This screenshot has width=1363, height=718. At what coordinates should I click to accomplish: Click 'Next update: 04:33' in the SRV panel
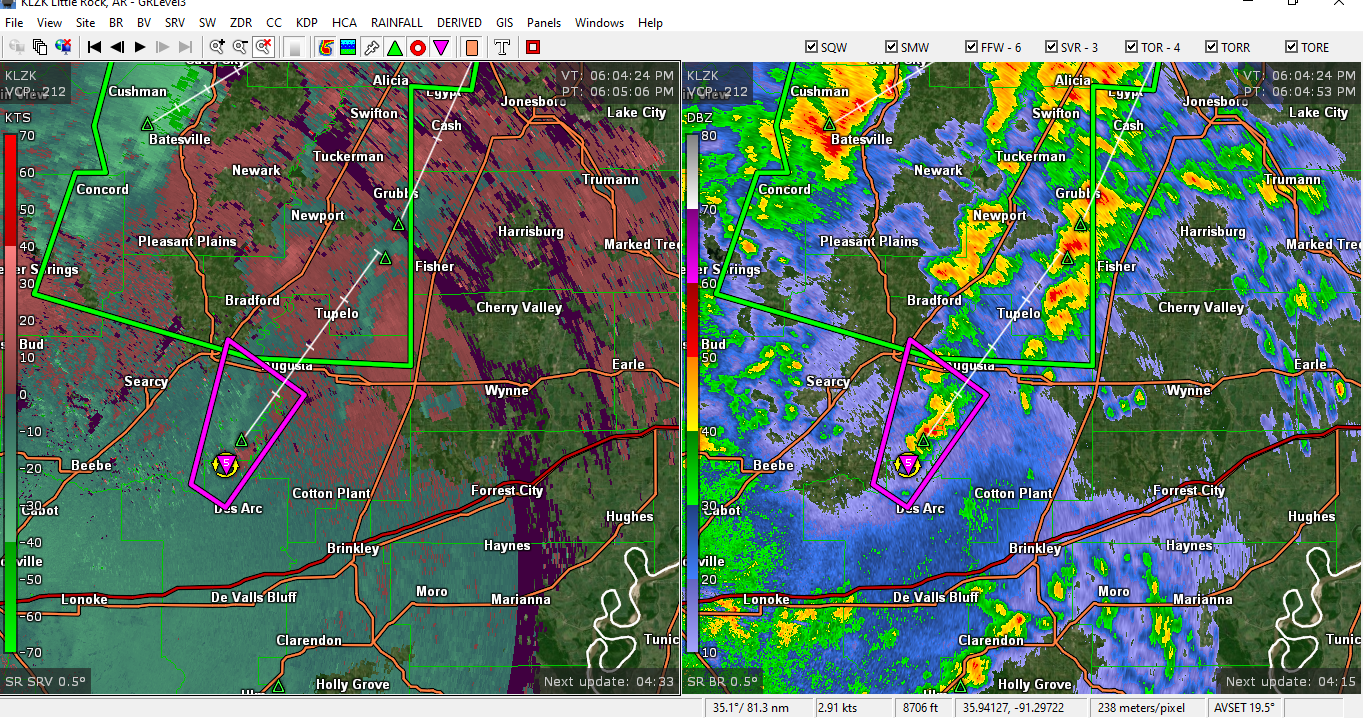pos(609,682)
